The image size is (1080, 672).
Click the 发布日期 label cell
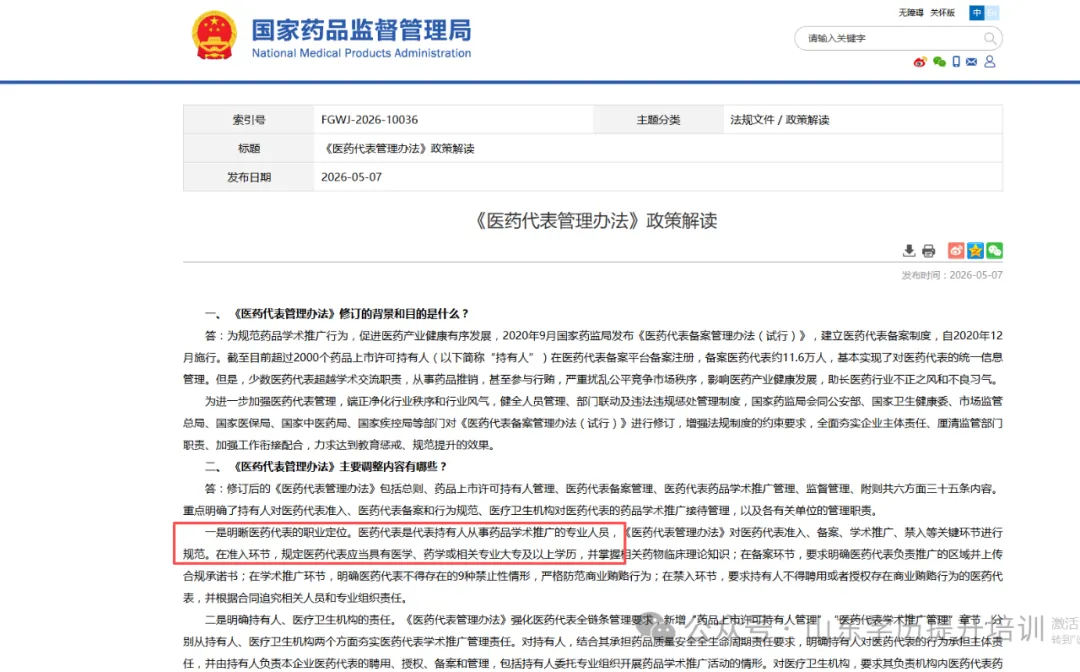point(249,177)
